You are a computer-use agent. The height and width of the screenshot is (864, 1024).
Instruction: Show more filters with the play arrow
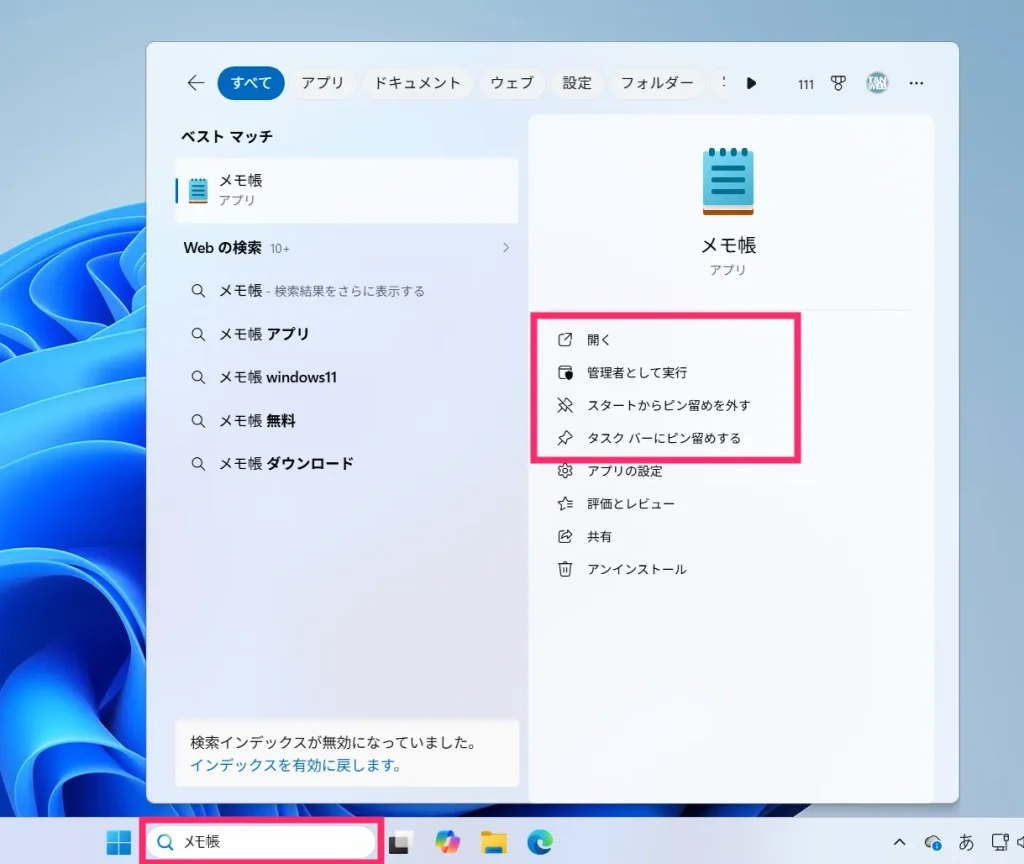pos(751,83)
